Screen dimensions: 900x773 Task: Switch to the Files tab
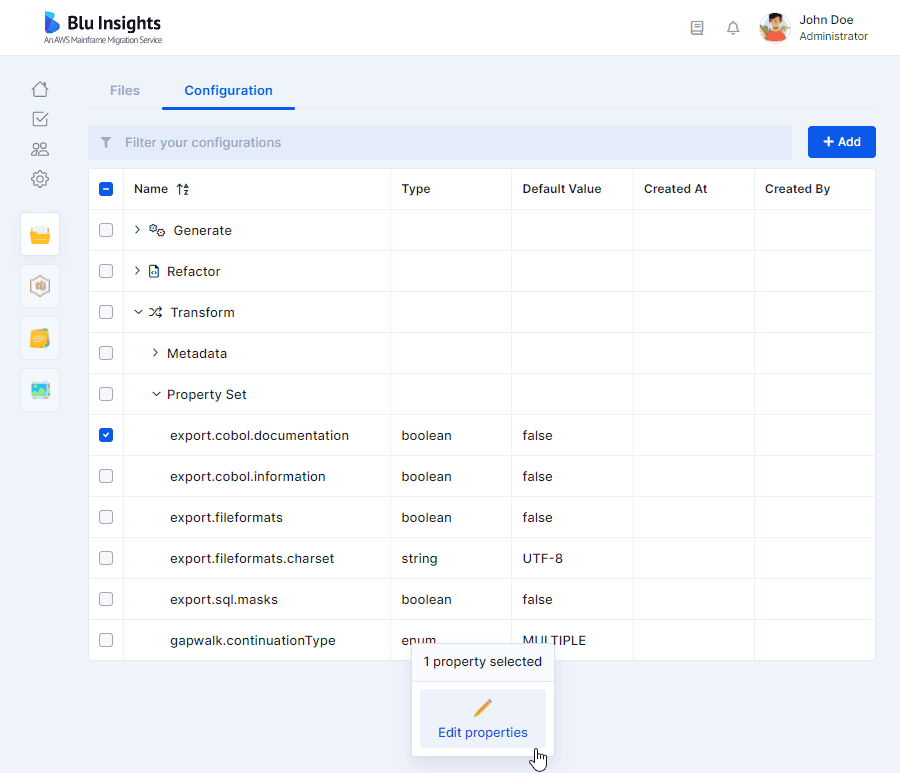point(125,91)
